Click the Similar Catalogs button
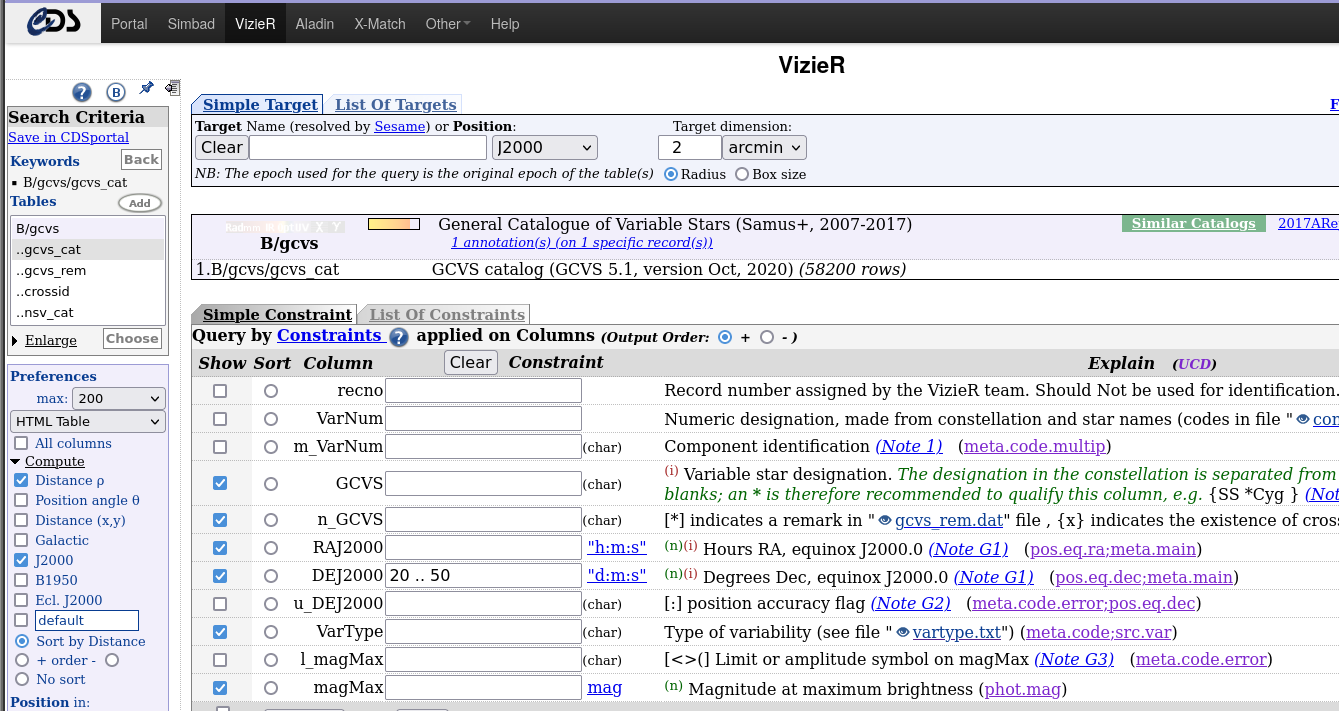1339x711 pixels. click(1193, 224)
